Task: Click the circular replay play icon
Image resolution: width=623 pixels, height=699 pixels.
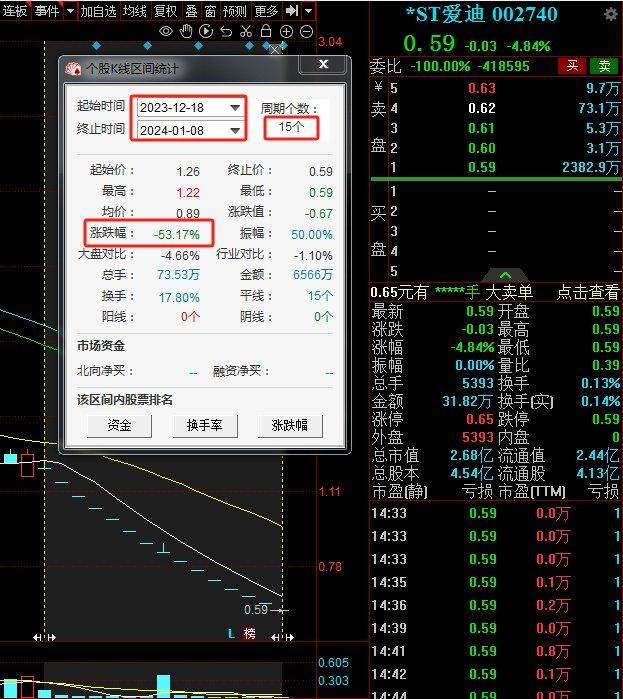Action: (206, 31)
